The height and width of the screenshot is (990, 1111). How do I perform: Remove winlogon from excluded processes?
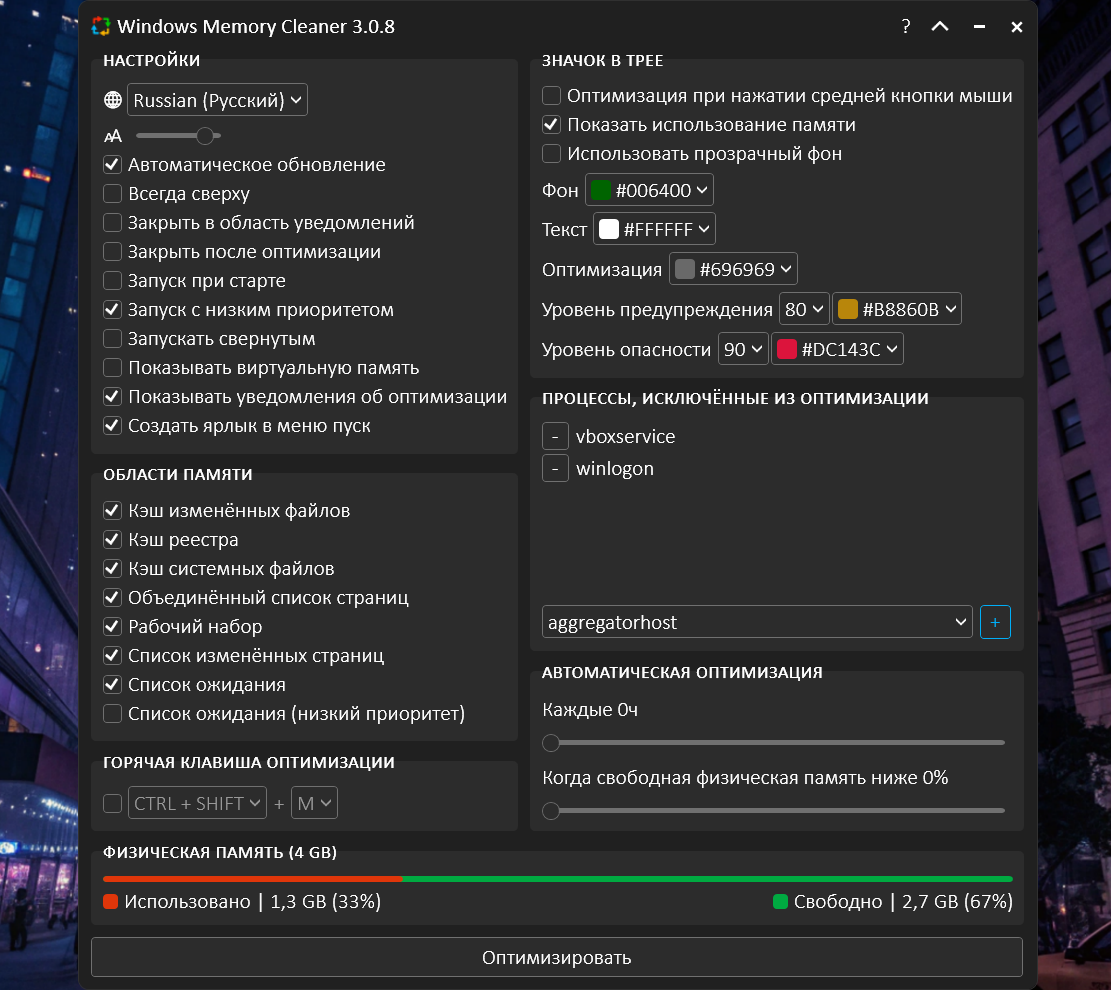tap(555, 467)
